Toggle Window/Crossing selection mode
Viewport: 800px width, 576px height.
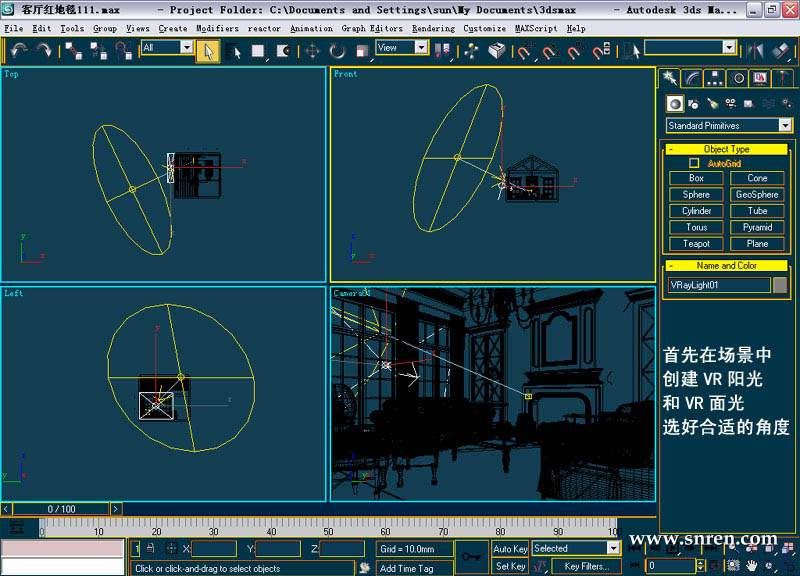click(283, 51)
